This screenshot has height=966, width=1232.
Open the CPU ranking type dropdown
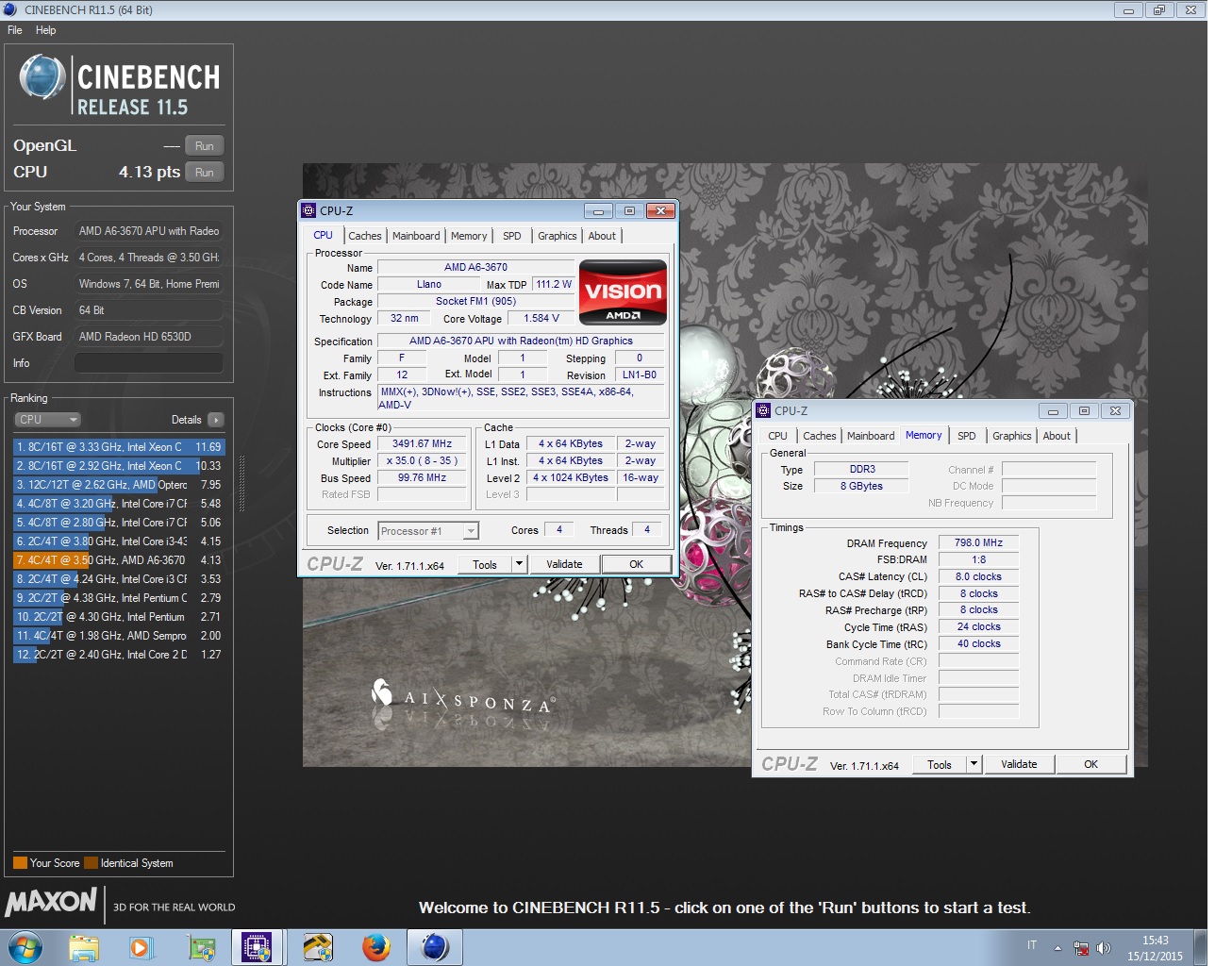click(x=48, y=420)
